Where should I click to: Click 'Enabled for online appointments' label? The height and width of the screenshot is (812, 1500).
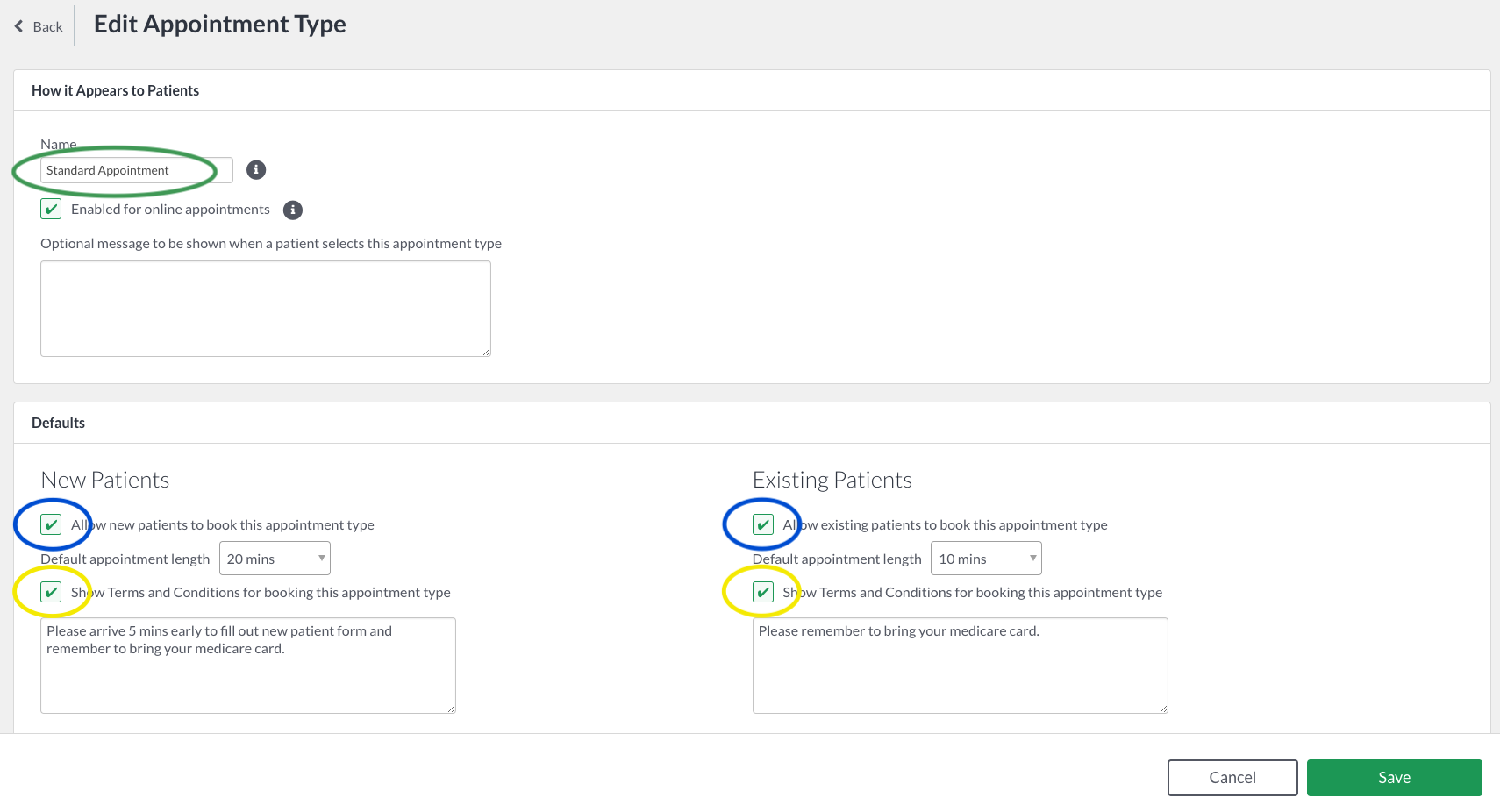point(170,209)
